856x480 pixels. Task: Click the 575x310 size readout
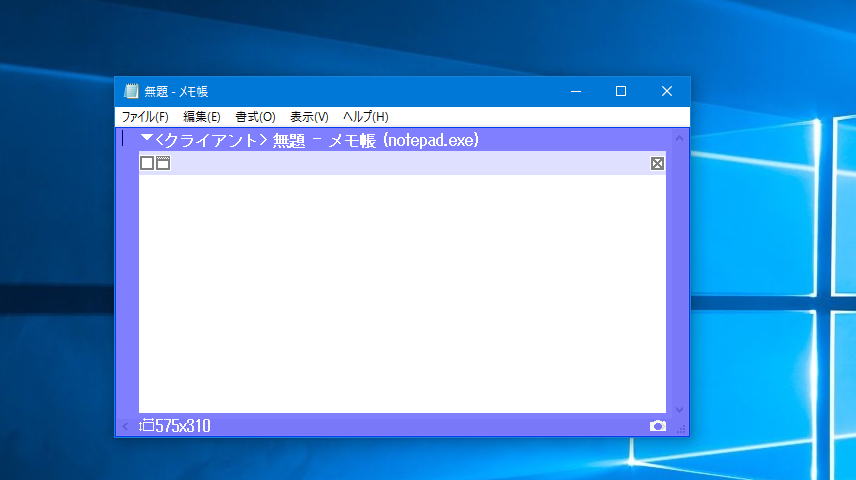(x=183, y=425)
